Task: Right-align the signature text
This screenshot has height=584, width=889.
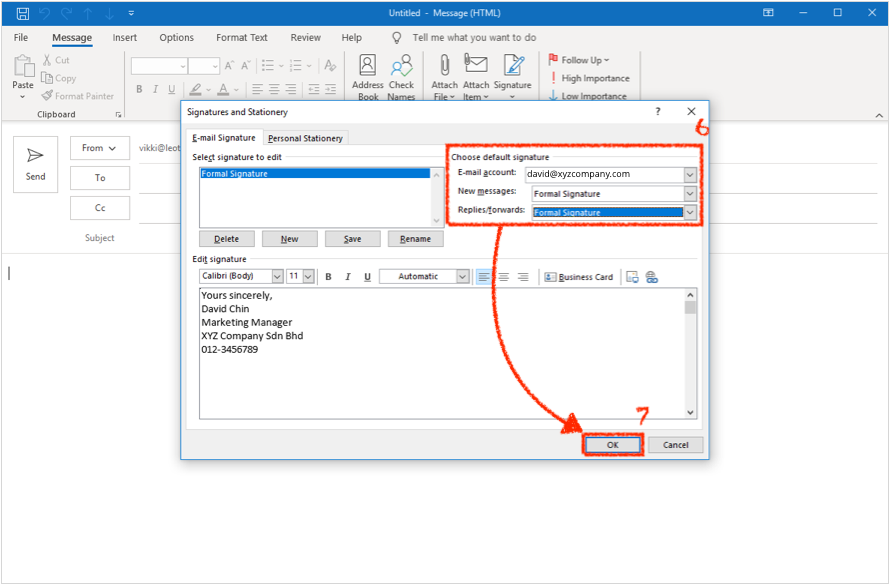Action: click(522, 277)
